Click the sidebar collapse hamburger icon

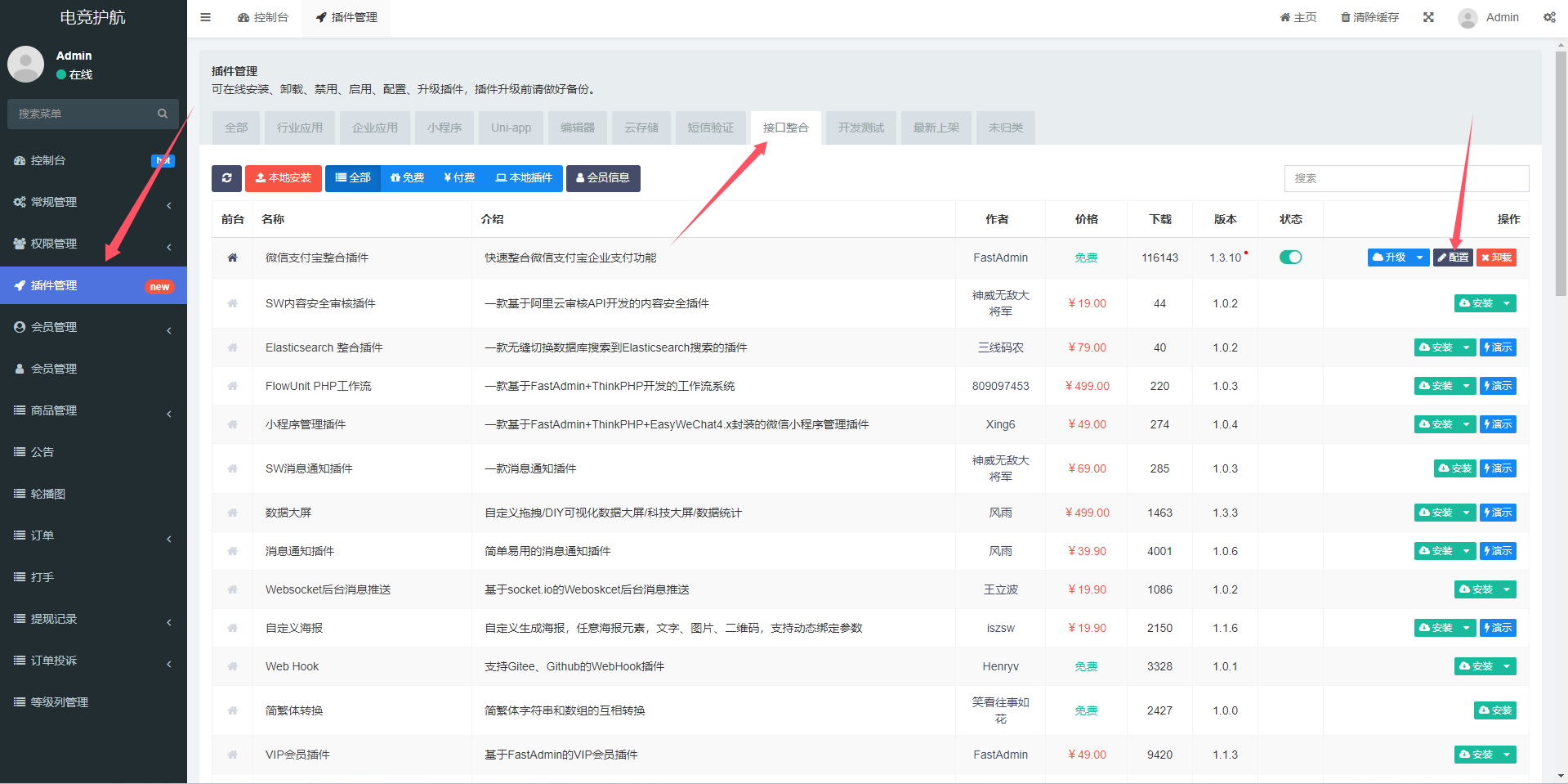(x=206, y=17)
